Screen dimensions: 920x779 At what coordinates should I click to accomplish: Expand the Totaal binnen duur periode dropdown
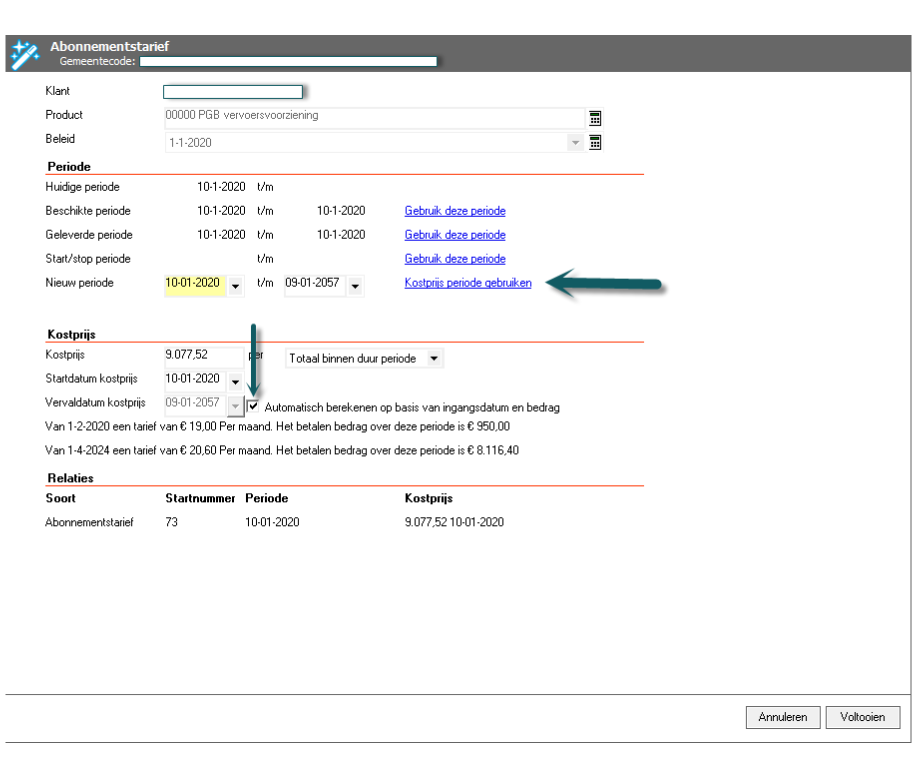(433, 358)
